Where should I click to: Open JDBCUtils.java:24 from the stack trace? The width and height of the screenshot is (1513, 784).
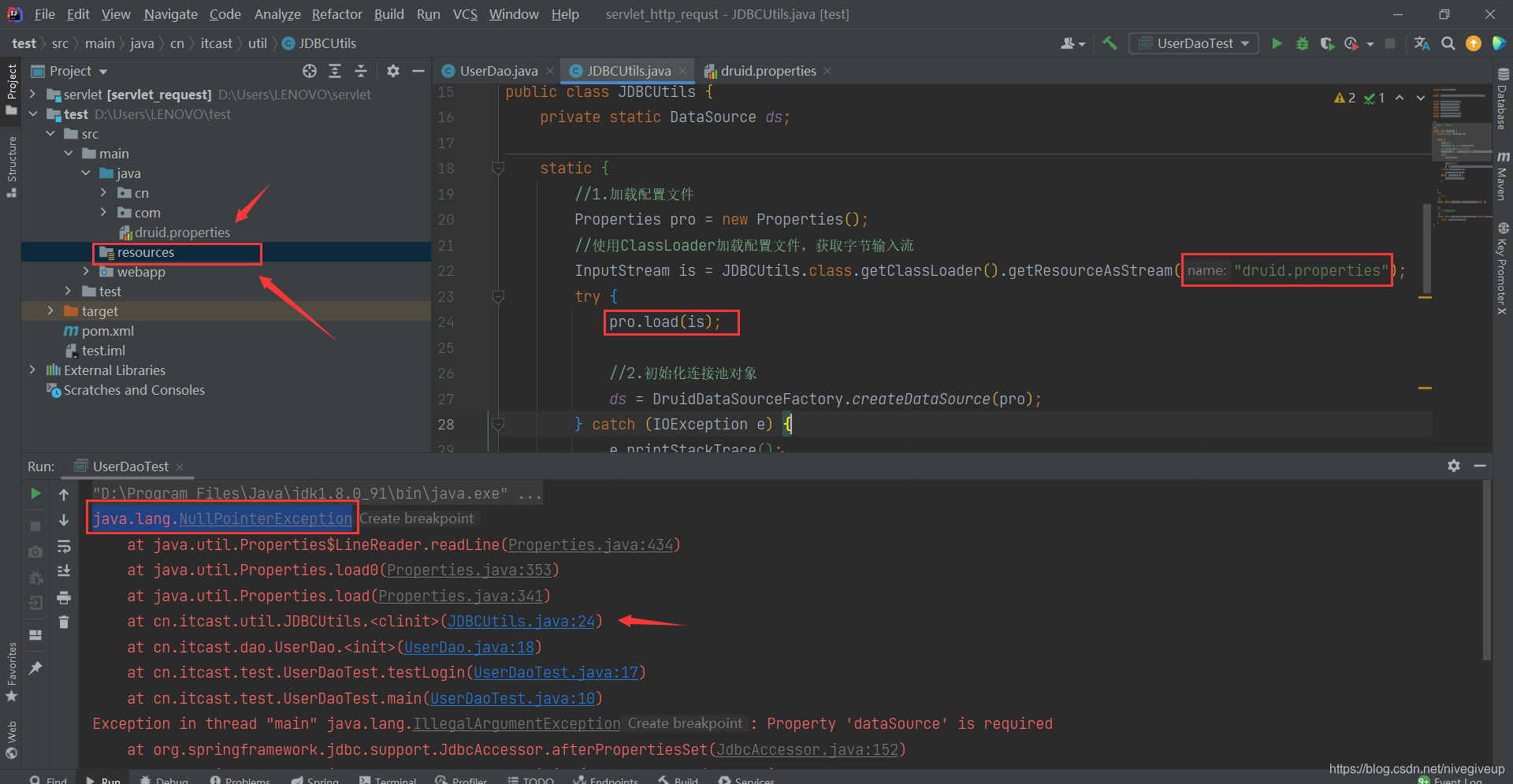click(520, 621)
